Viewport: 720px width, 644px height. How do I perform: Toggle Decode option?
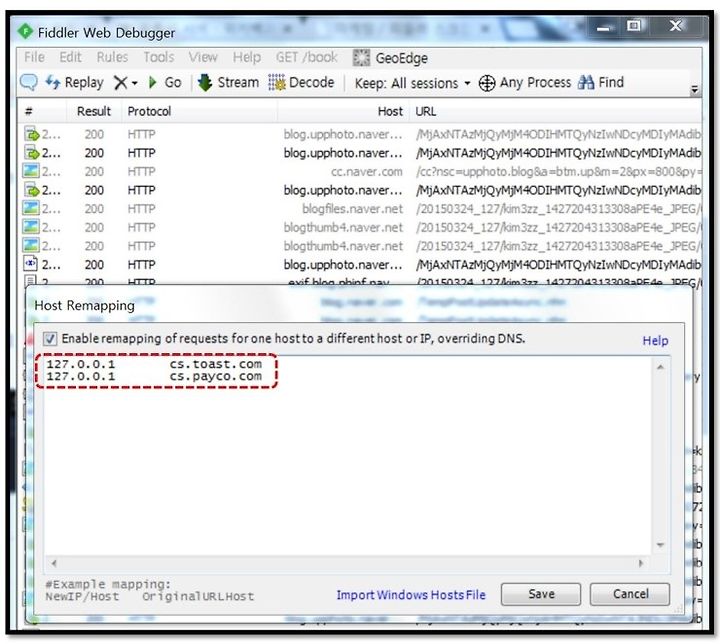[x=301, y=83]
